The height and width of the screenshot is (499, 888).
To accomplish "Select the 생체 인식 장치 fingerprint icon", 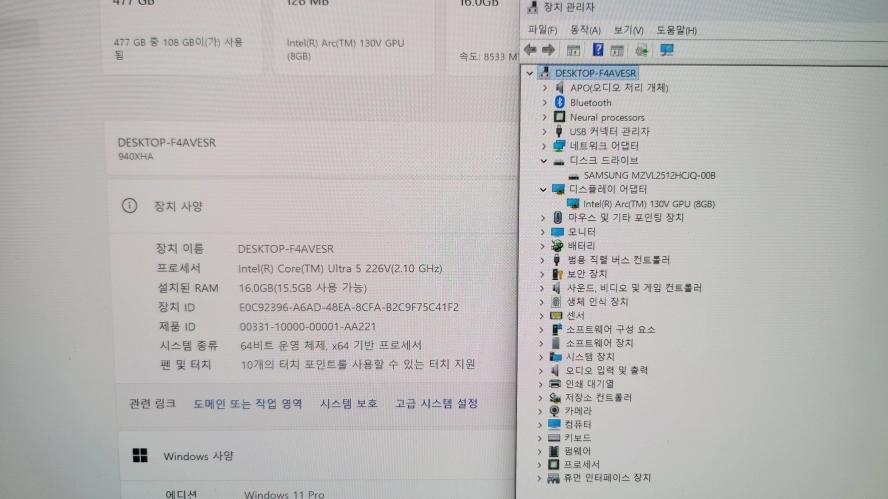I will point(556,301).
